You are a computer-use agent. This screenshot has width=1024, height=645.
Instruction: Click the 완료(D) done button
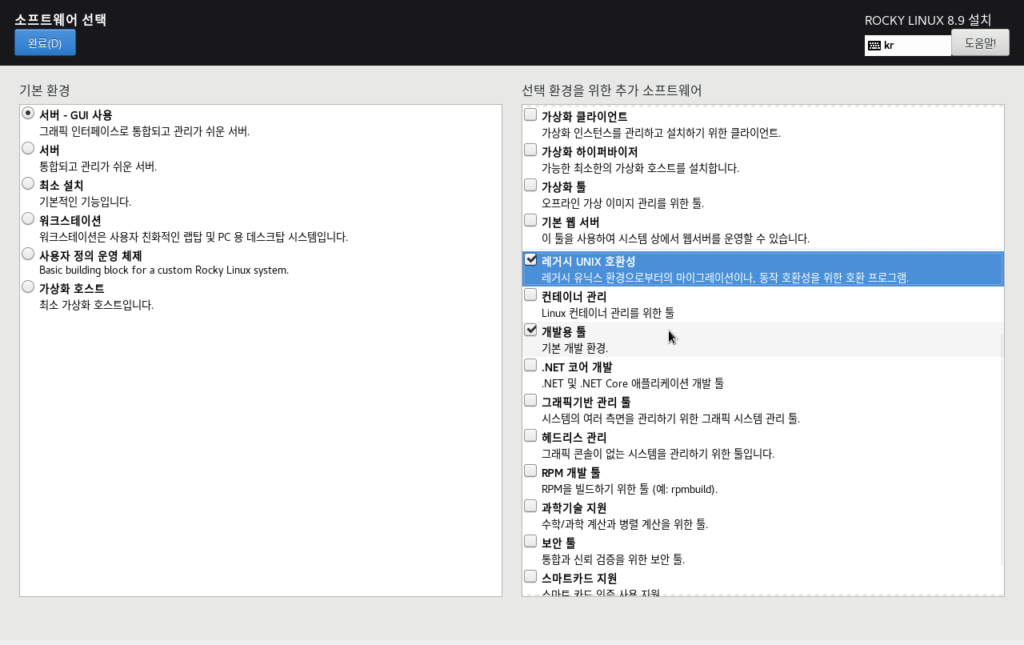[x=45, y=43]
